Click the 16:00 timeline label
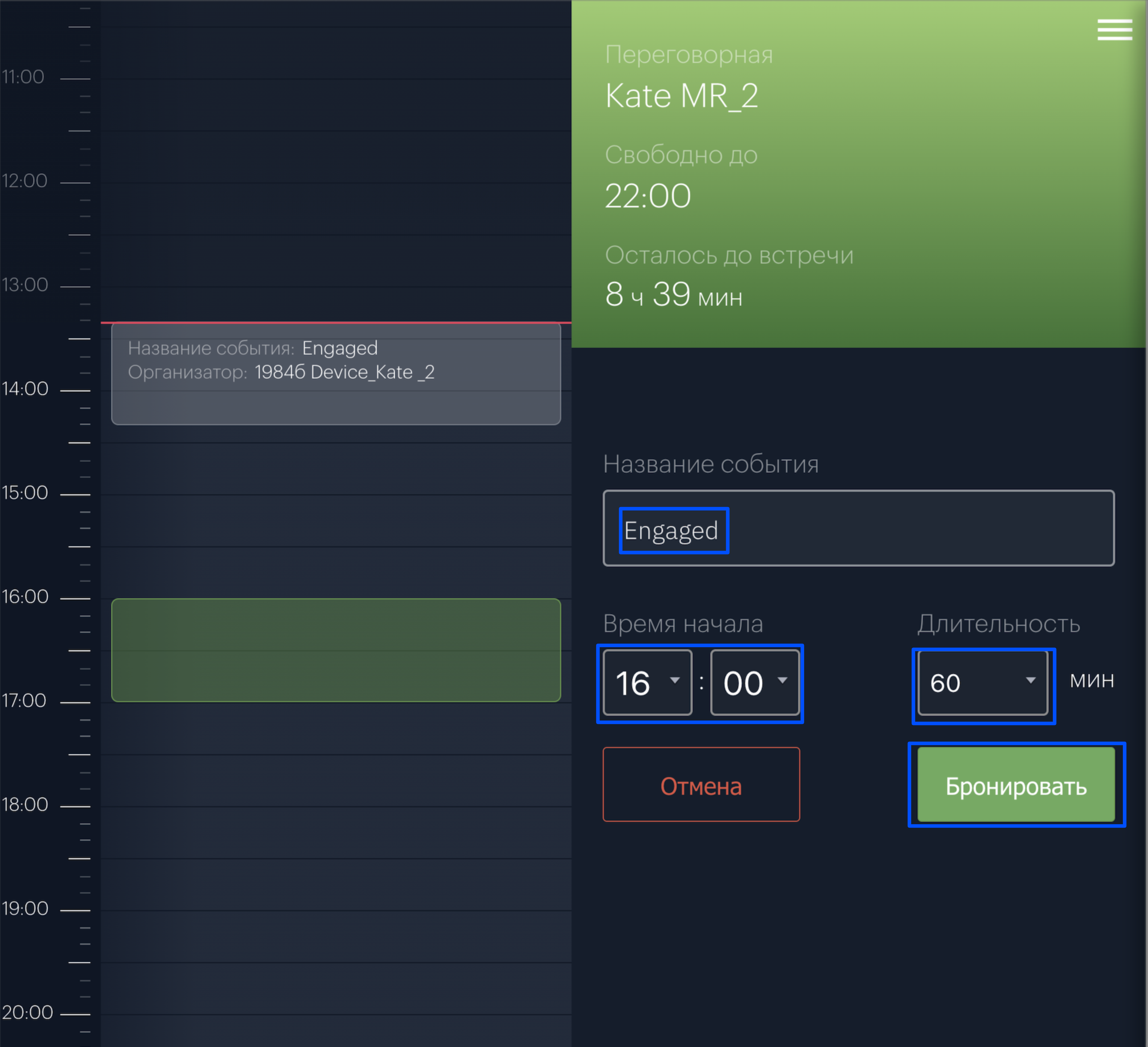This screenshot has height=1047, width=1148. tap(25, 597)
